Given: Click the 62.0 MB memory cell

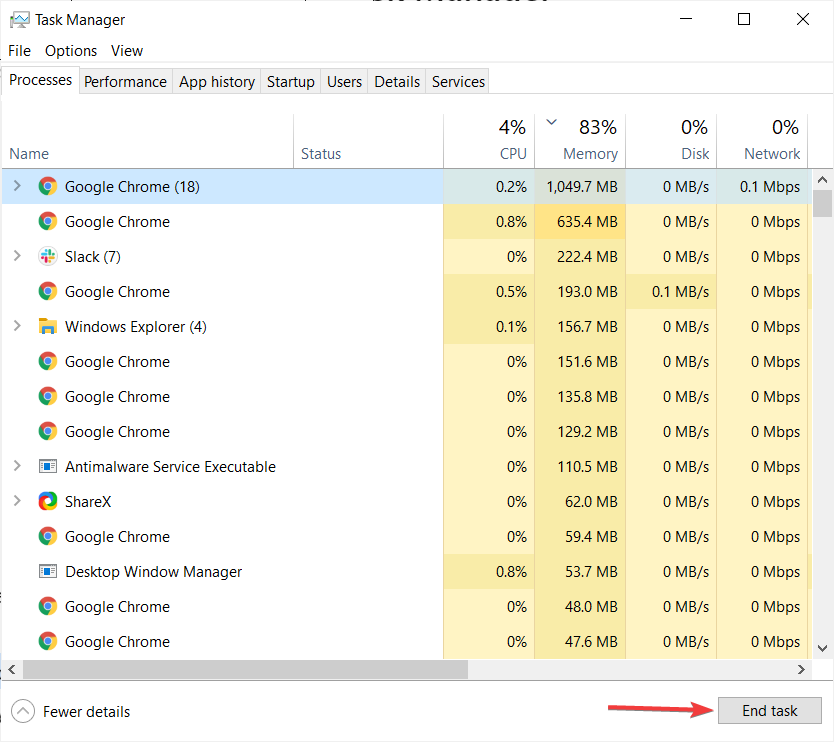Looking at the screenshot, I should 580,502.
